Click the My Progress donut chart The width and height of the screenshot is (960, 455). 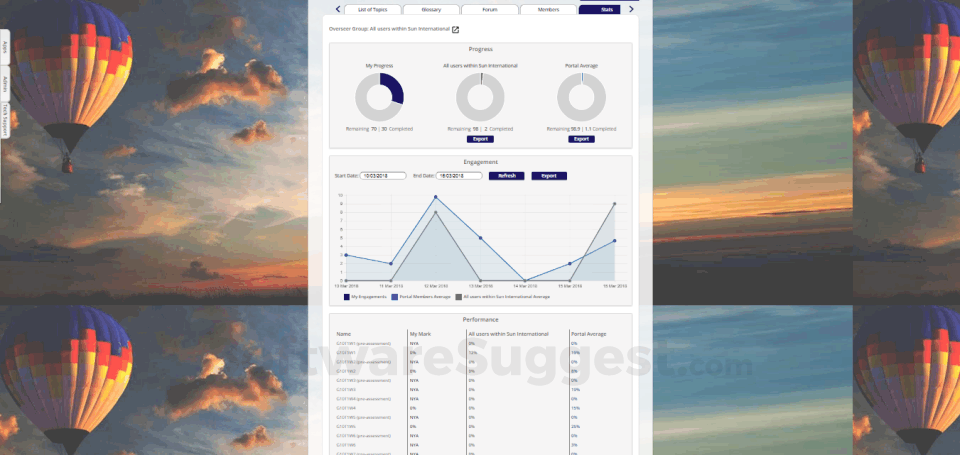[380, 97]
